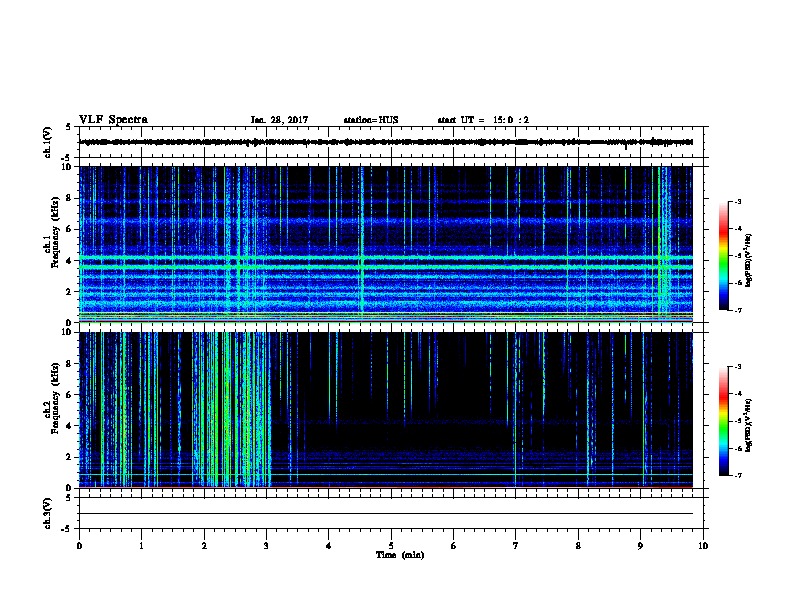Click time-axis tick label "6"
The image size is (792, 612).
(x=454, y=545)
